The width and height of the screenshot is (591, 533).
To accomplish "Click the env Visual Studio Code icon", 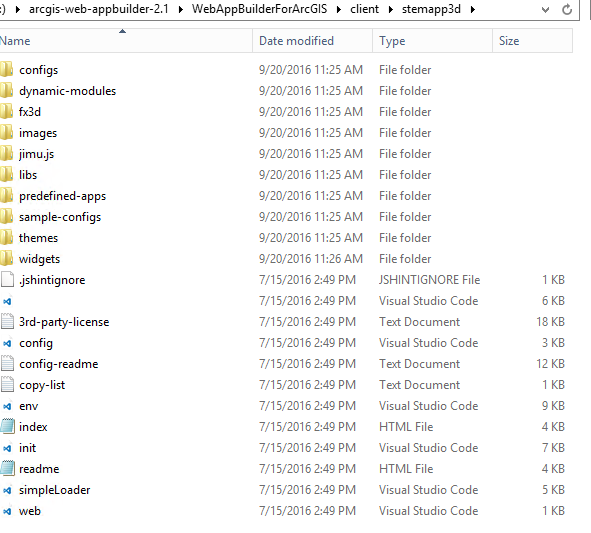I will (x=7, y=406).
